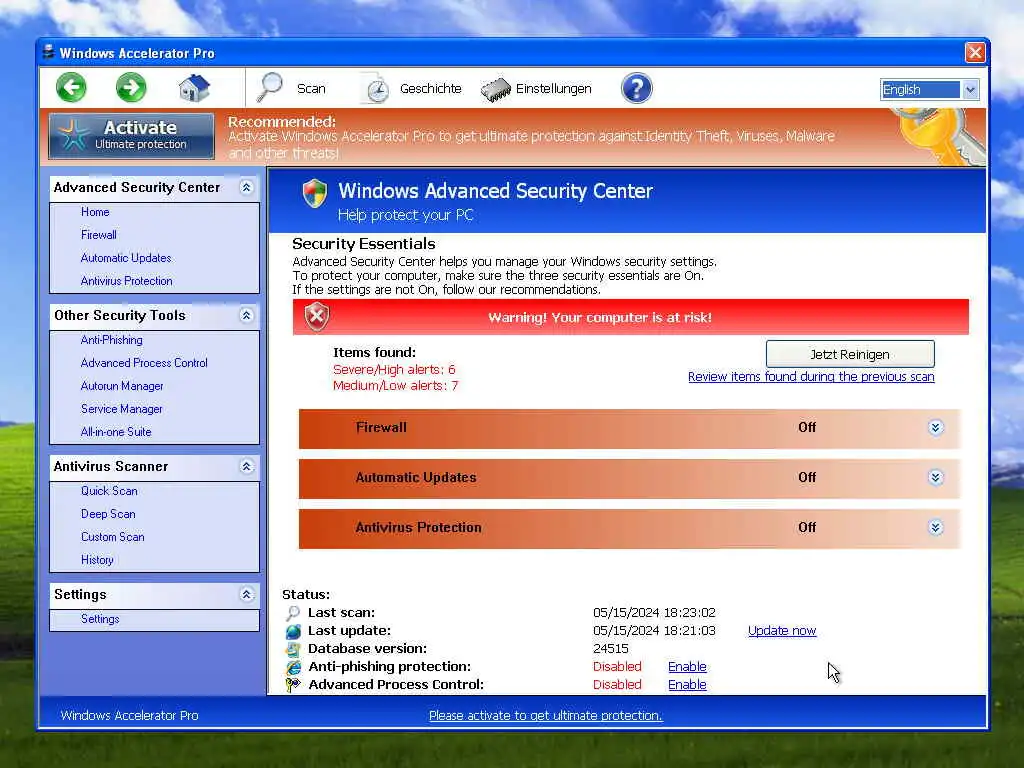Go to the home house icon
The image size is (1024, 768).
click(194, 88)
